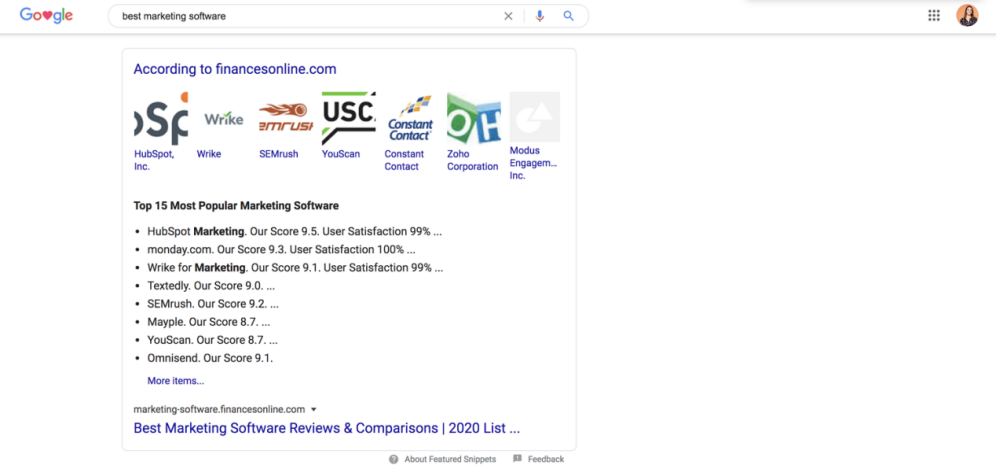Click the magnifying glass search icon
996x476 pixels.
pyautogui.click(x=569, y=16)
